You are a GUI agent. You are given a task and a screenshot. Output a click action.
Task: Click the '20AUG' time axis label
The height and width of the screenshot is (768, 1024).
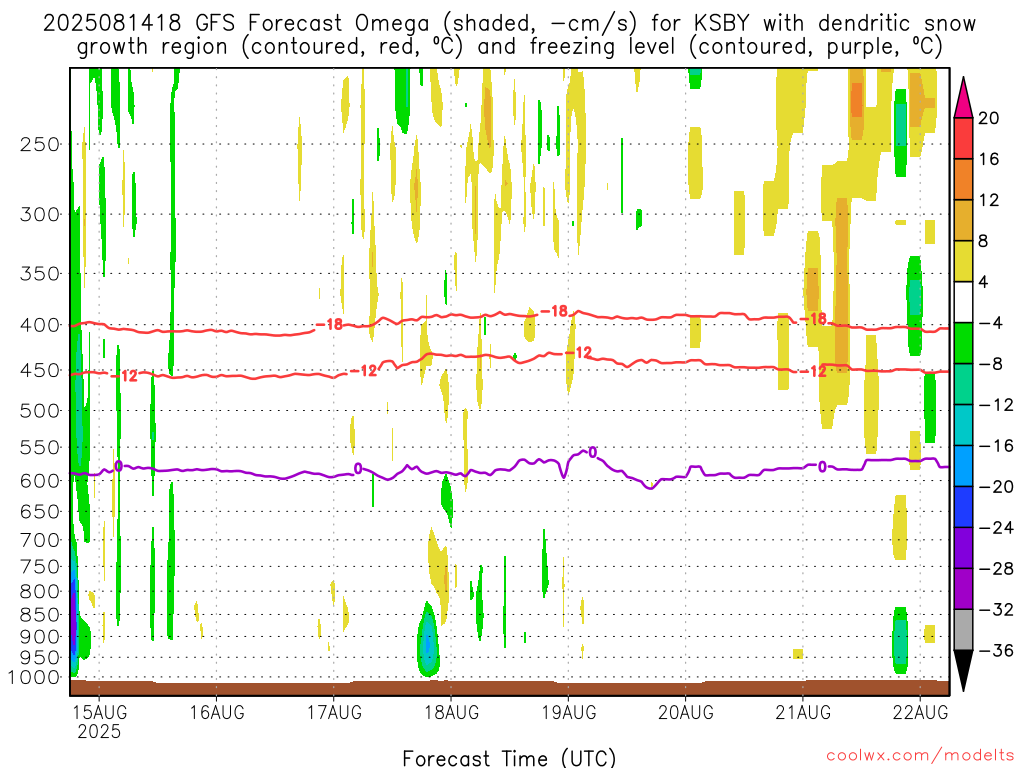click(686, 712)
